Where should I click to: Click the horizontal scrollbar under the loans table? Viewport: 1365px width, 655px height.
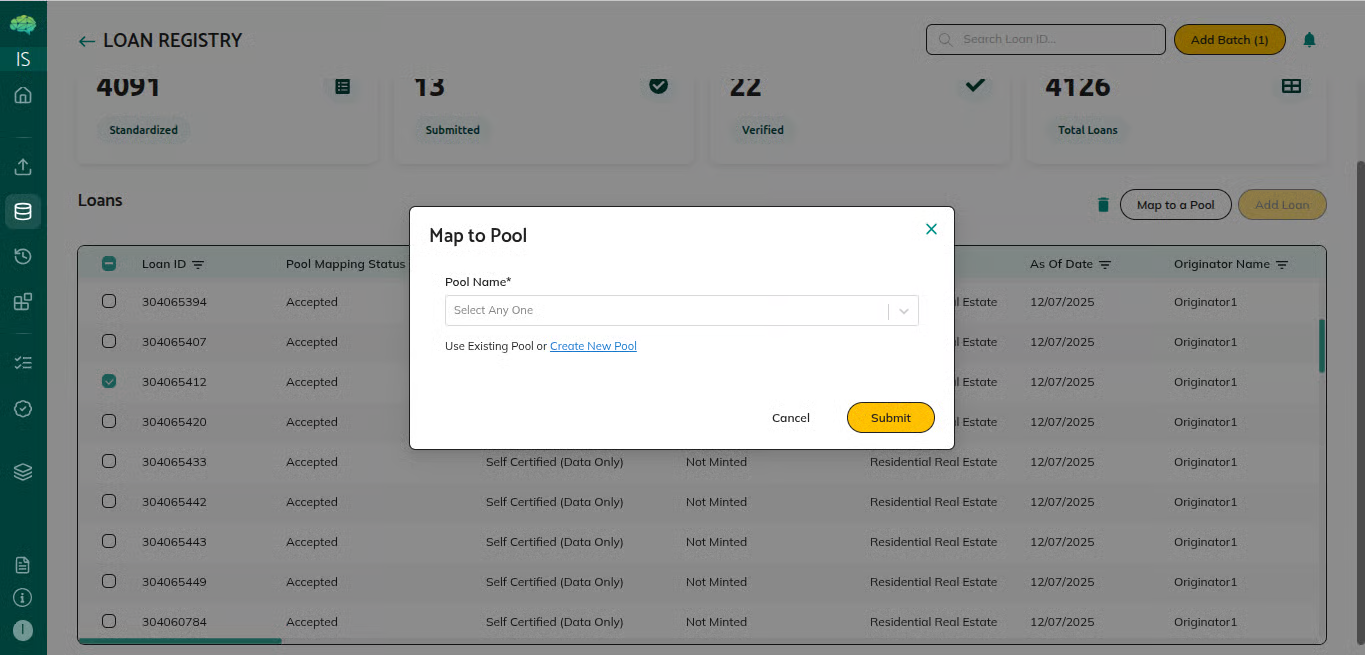coord(180,641)
